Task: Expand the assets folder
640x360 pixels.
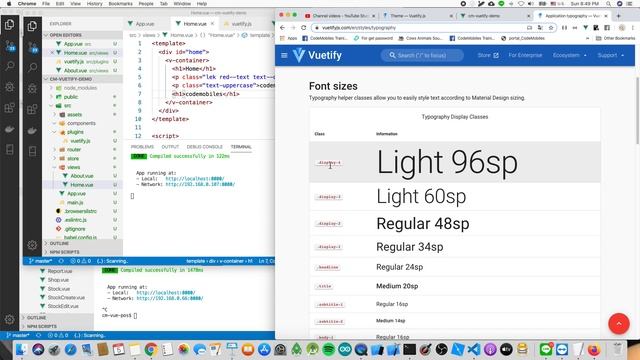Action: pos(74,115)
